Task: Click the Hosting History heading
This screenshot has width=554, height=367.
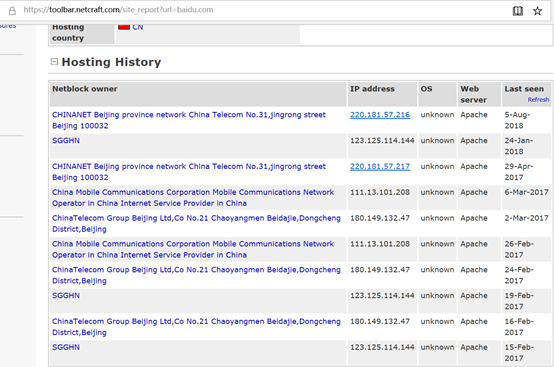Action: [x=111, y=62]
